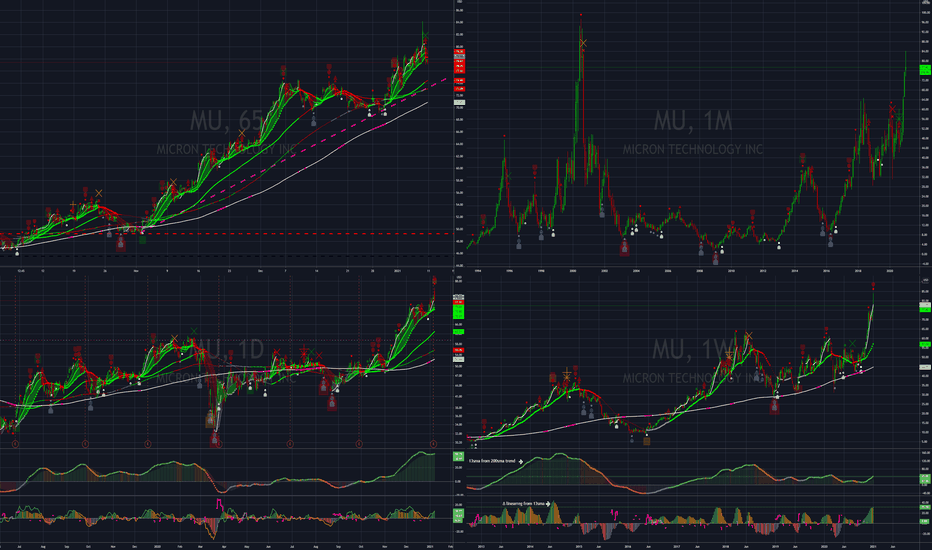
Task: Click '2013' on the MU 1W time axis
Action: 481,545
